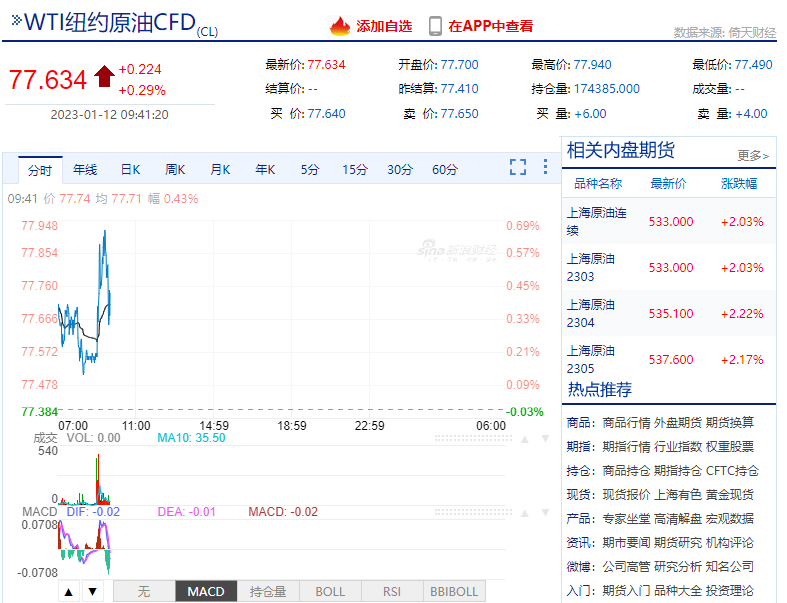
Task: Open 行业指数 link
Action: coord(678,447)
